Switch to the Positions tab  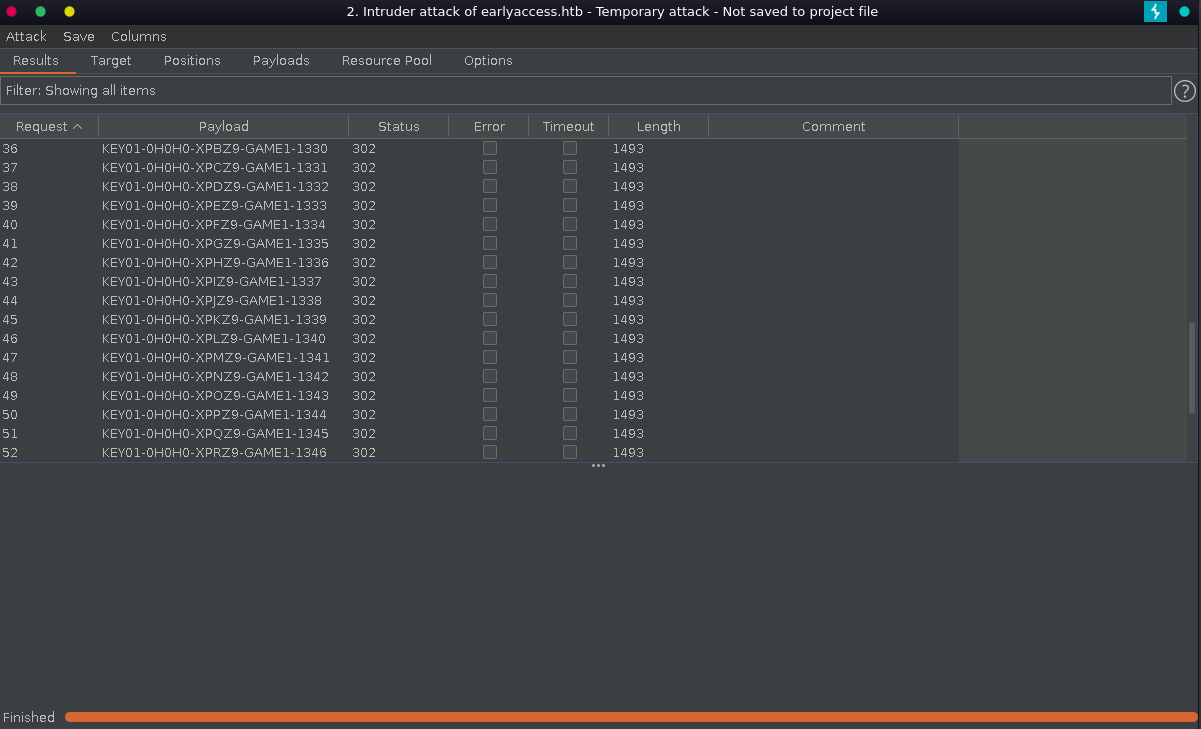pos(192,60)
